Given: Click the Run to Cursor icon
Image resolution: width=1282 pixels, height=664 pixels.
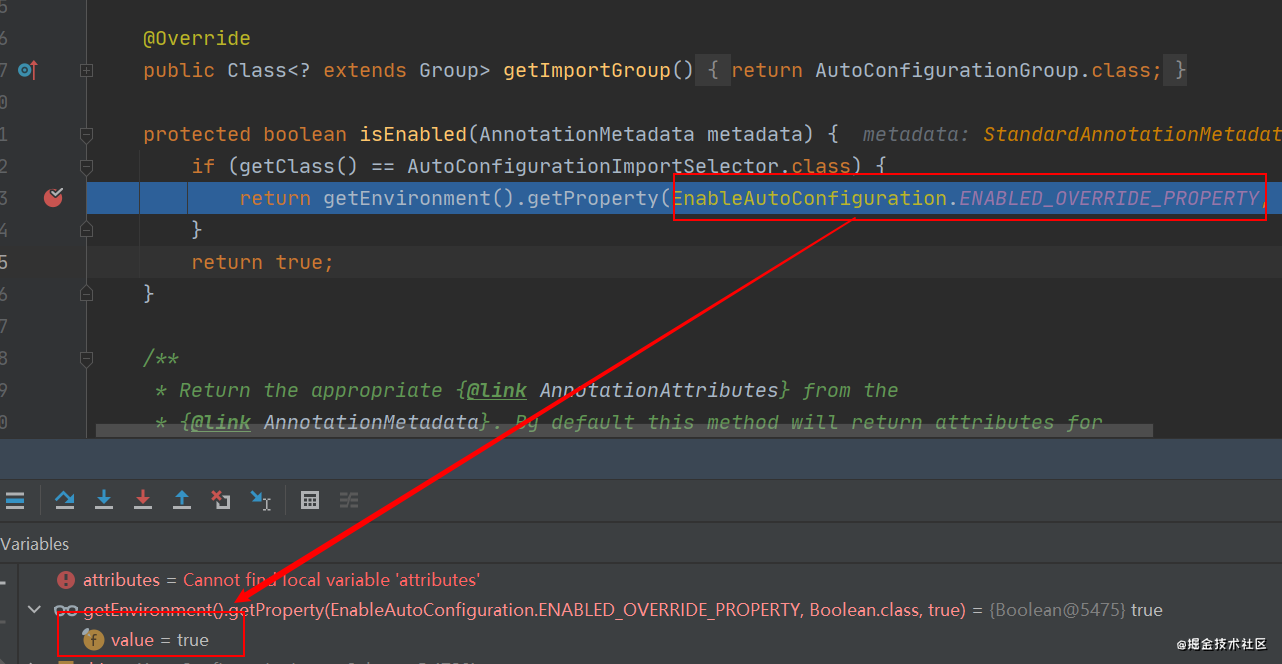Looking at the screenshot, I should pos(260,500).
